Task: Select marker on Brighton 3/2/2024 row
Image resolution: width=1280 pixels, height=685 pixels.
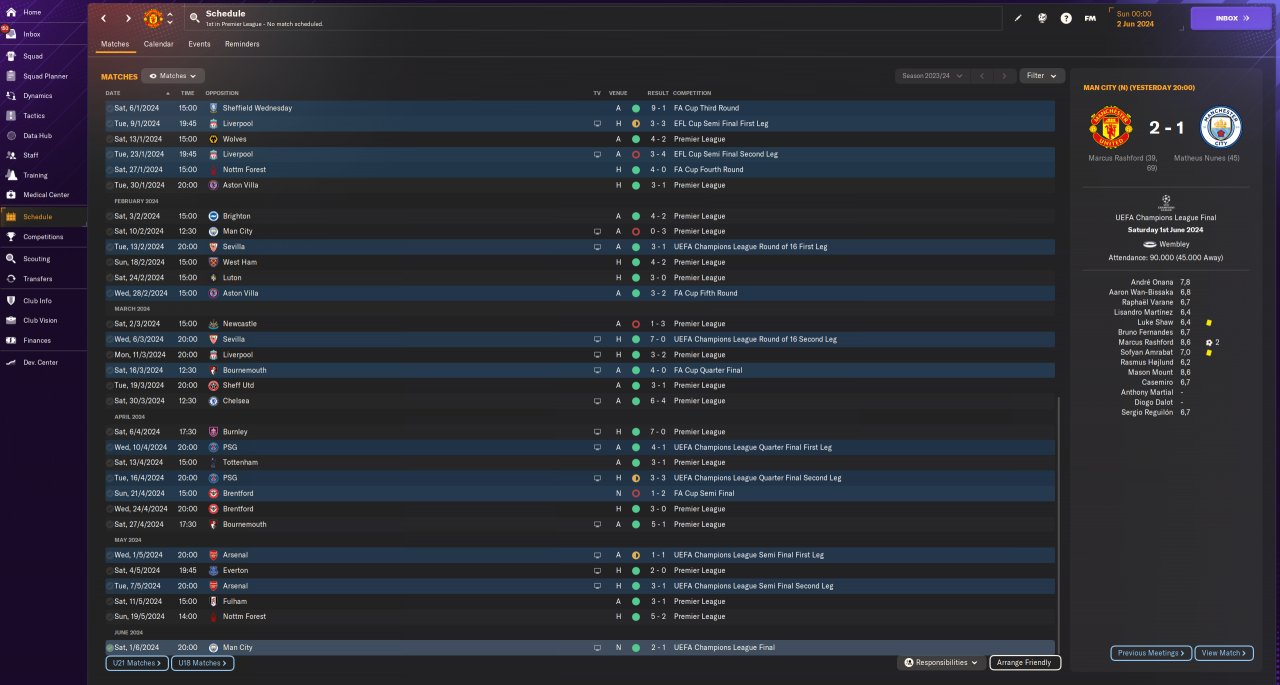Action: tap(110, 216)
